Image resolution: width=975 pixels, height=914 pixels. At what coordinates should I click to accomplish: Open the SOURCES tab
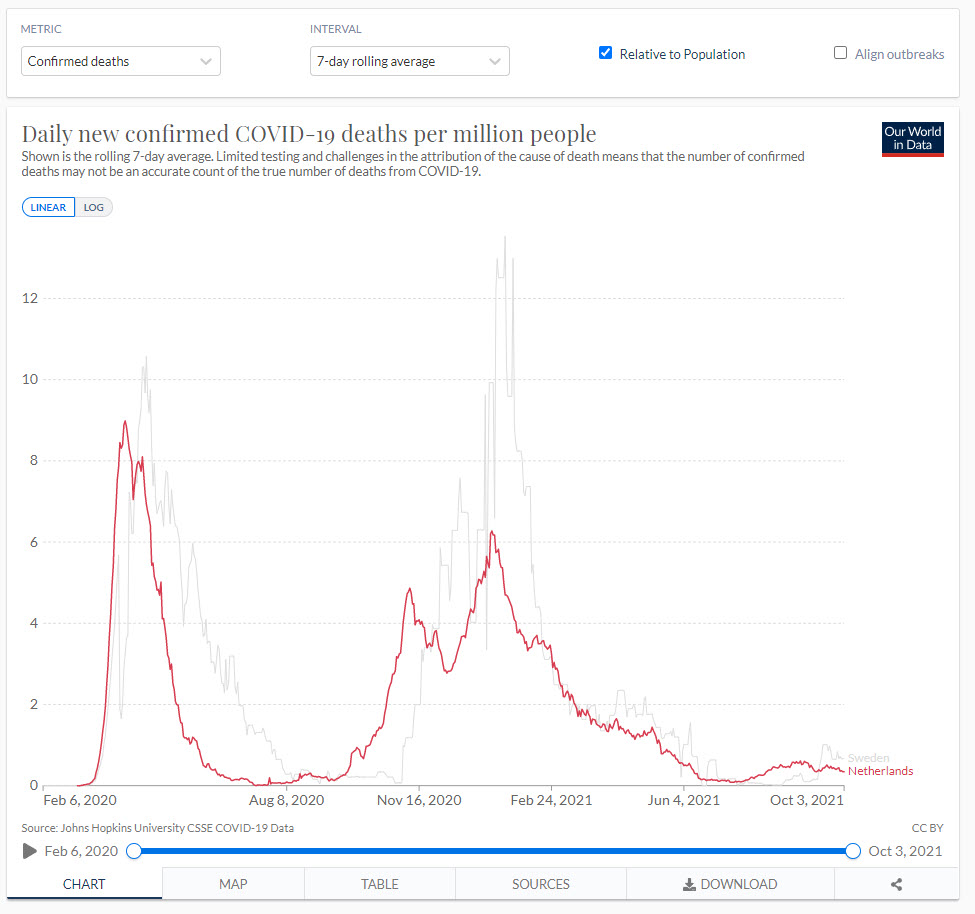point(540,884)
